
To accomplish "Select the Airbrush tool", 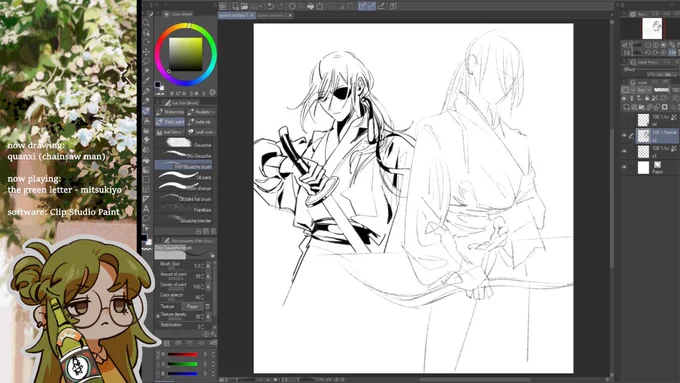I will tap(147, 121).
